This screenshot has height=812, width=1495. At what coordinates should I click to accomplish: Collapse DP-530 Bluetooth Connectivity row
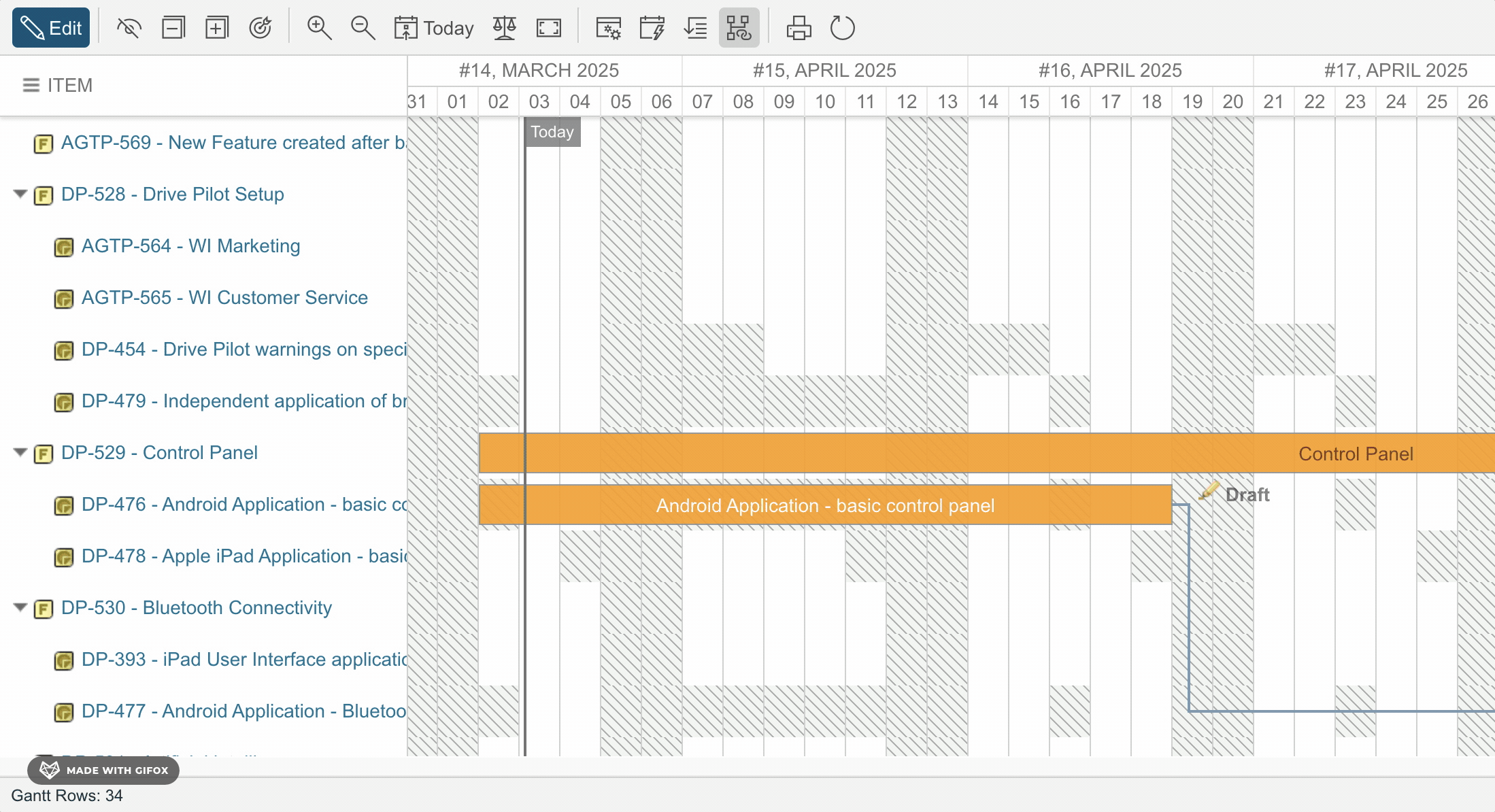pyautogui.click(x=20, y=608)
